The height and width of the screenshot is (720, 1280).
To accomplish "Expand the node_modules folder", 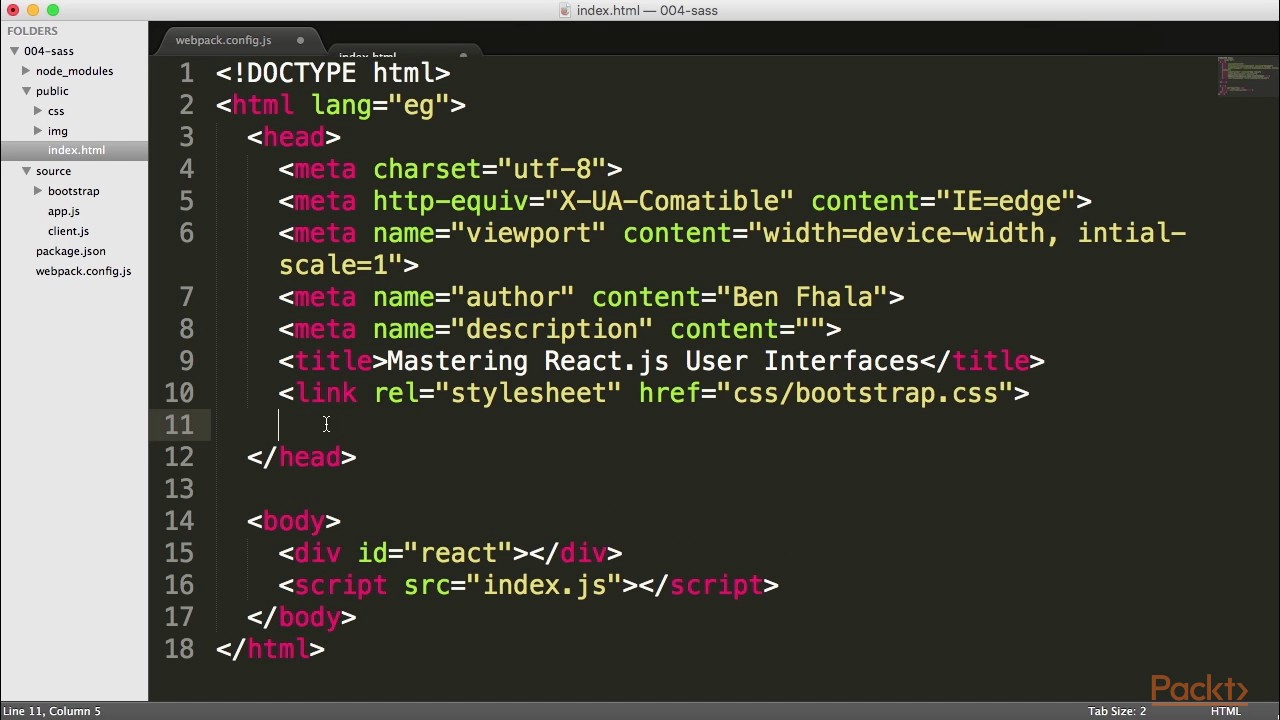I will 26,71.
